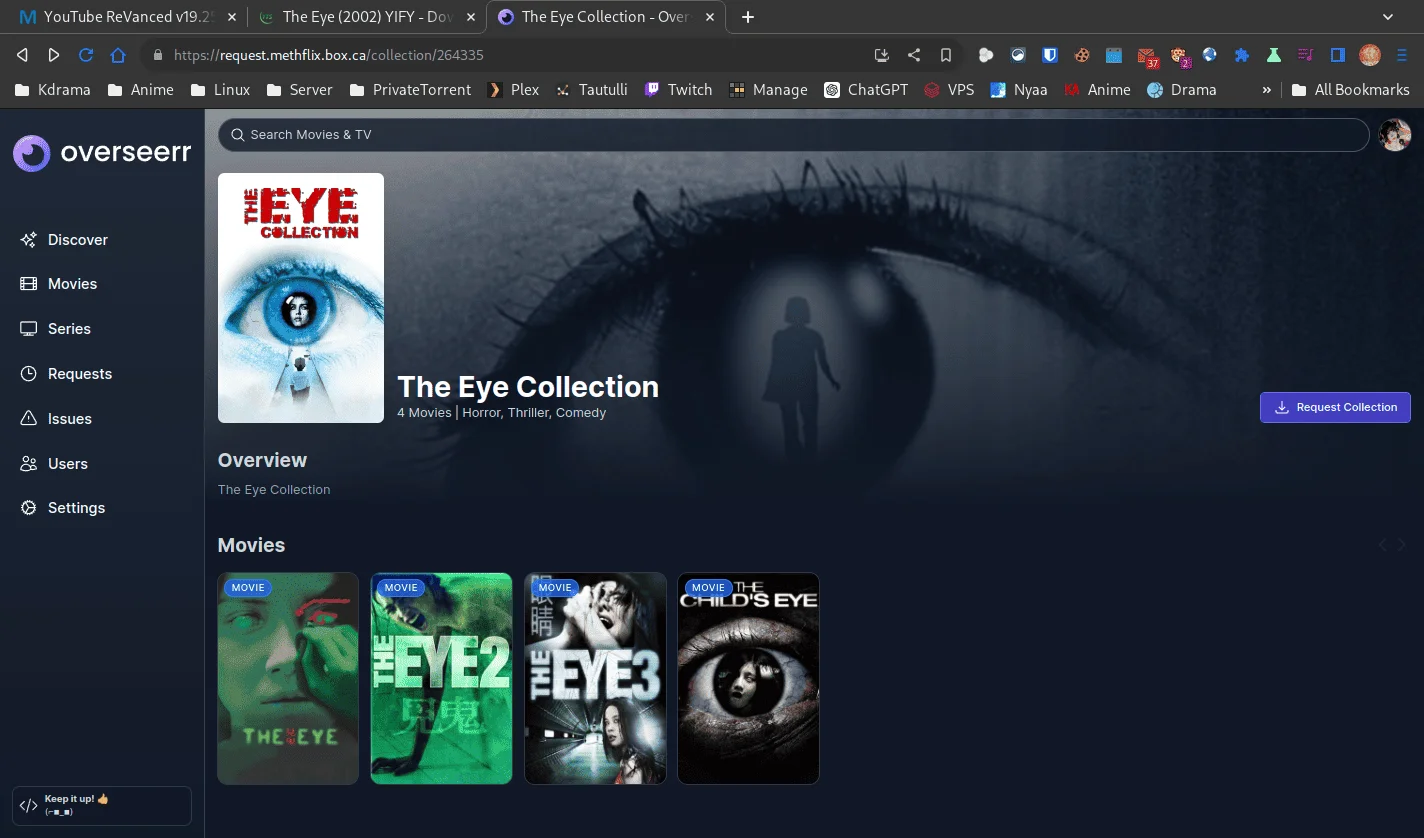Close the YouTube ReVanced tab
The height and width of the screenshot is (838, 1424).
232,17
